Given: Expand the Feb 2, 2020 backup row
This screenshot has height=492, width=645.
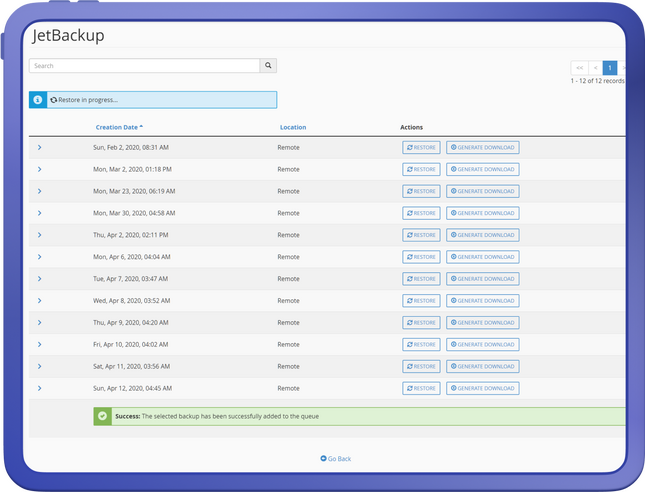Looking at the screenshot, I should tap(39, 147).
